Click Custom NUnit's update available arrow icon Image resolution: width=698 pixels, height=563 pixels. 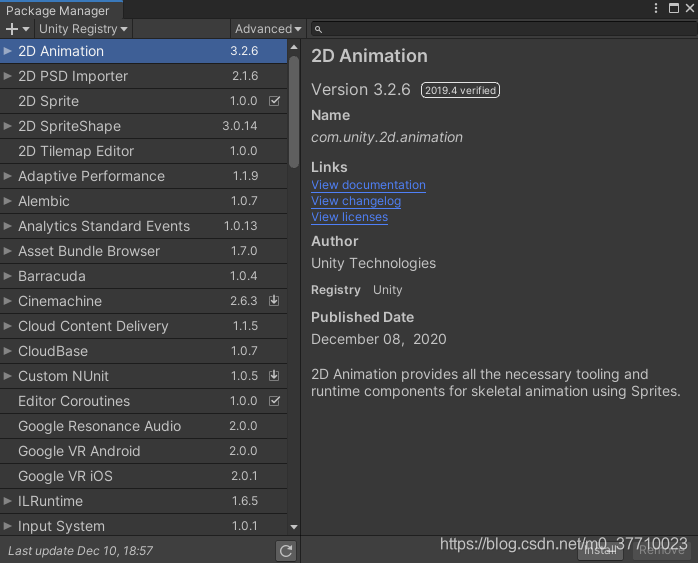(274, 376)
